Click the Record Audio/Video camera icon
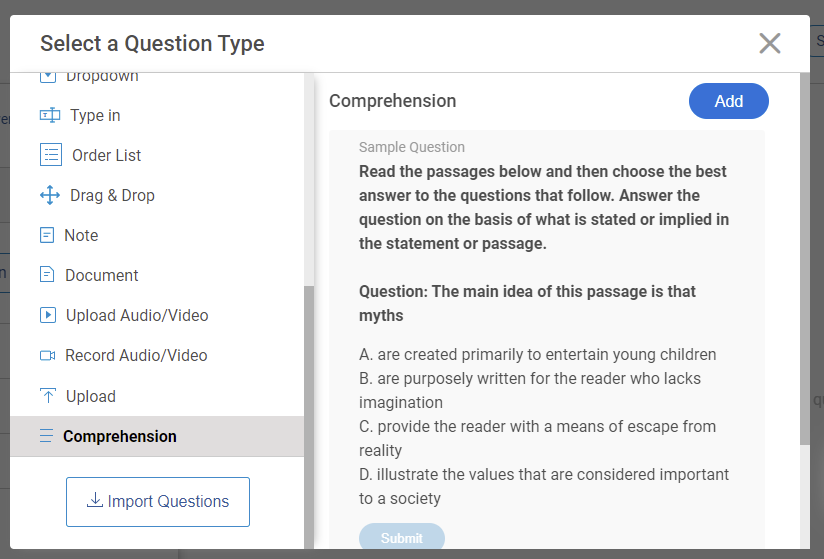The width and height of the screenshot is (824, 559). 47,355
